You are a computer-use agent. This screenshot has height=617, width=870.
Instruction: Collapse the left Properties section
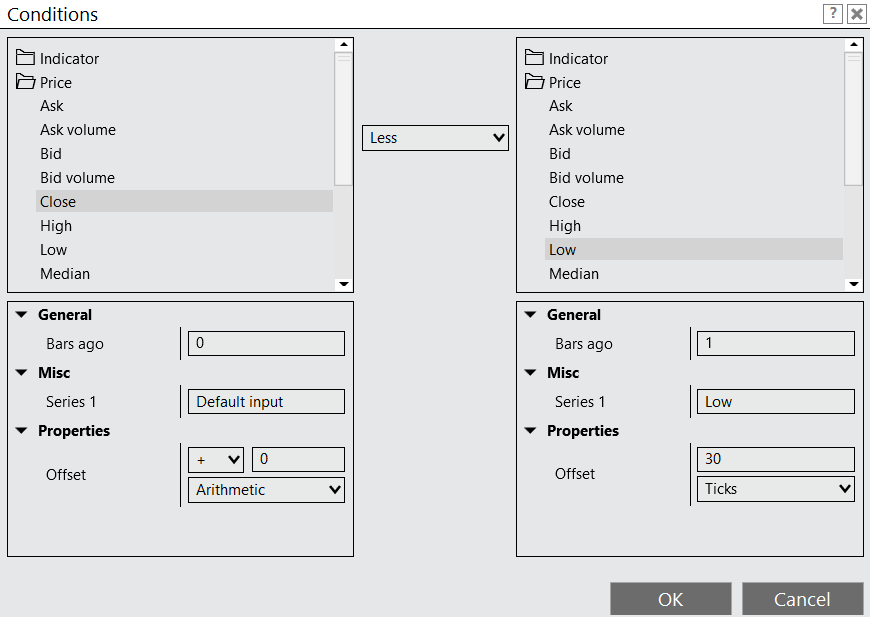coord(22,431)
